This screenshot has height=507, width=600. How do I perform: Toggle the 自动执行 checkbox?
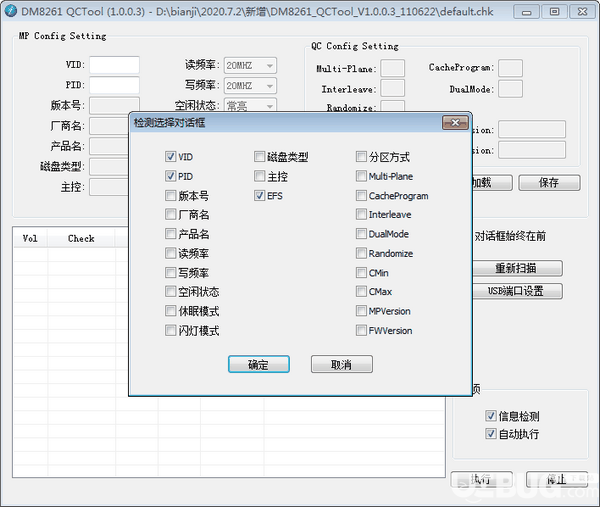(491, 434)
